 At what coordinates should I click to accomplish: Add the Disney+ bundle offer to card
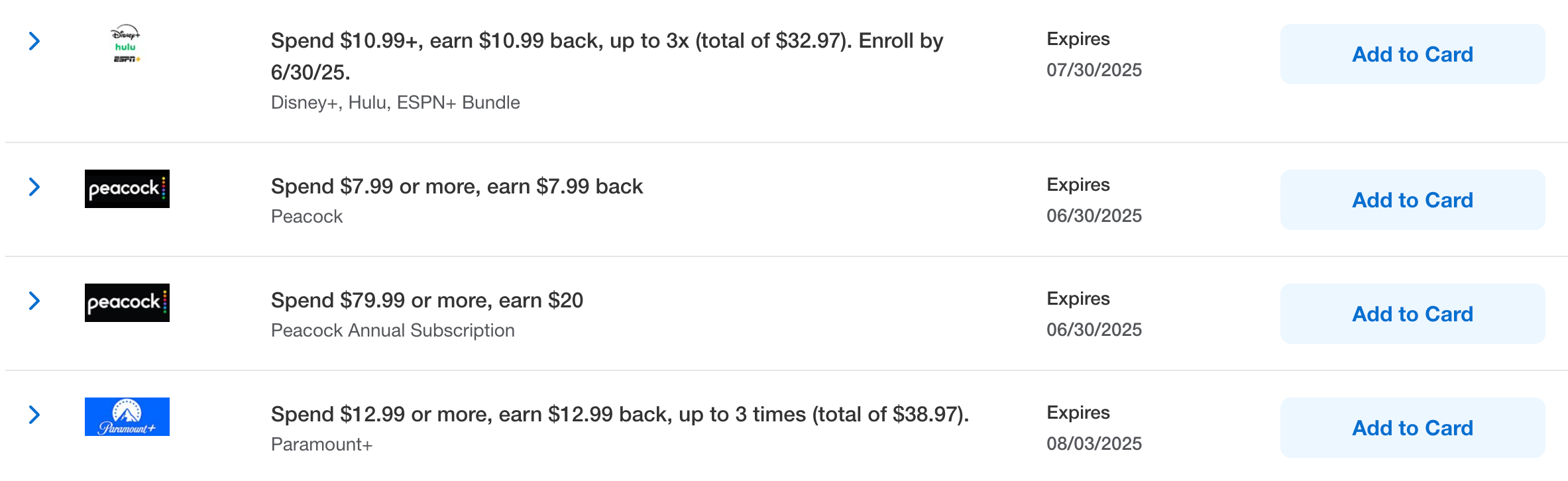[x=1413, y=54]
